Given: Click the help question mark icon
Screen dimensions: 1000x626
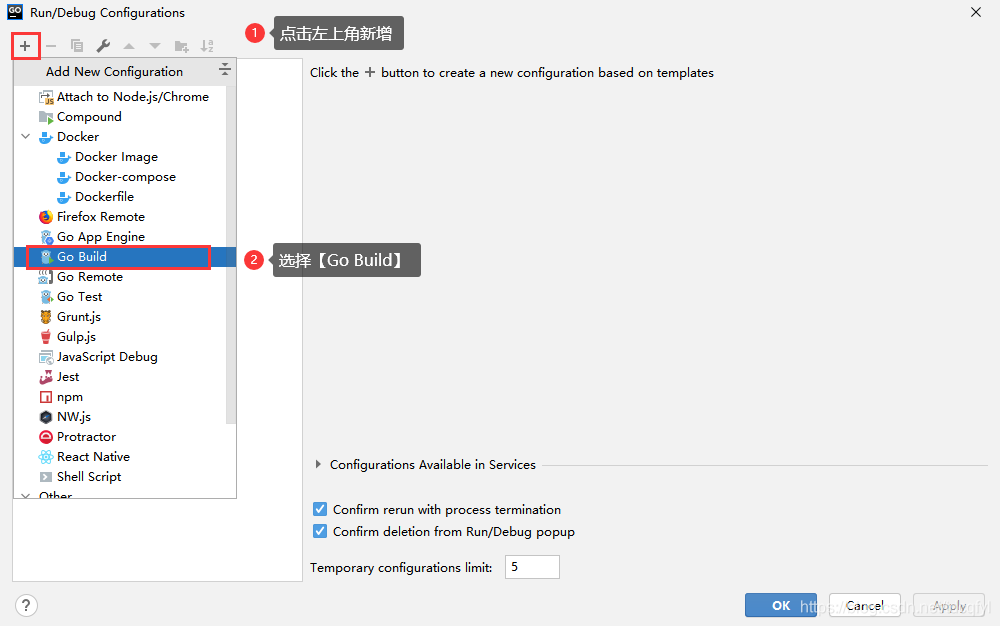Looking at the screenshot, I should tap(27, 605).
